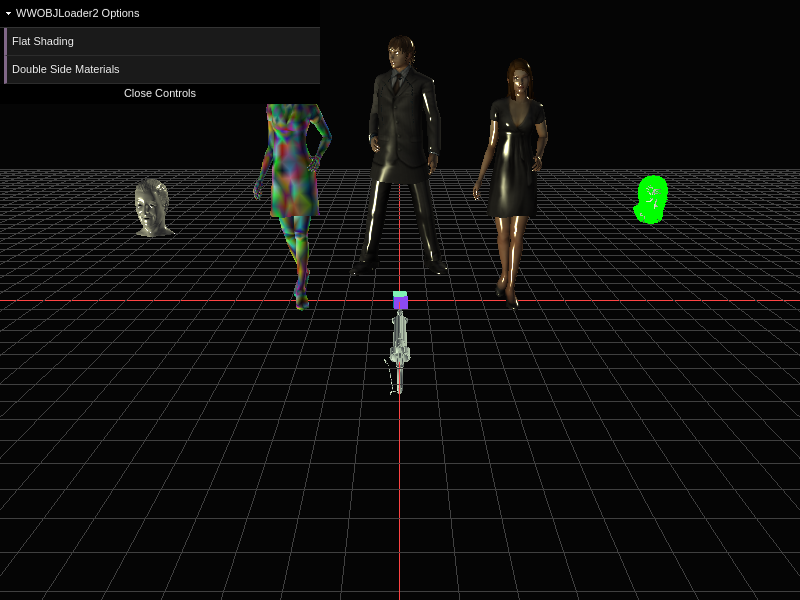The width and height of the screenshot is (800, 600).
Task: Click the Close Controls button
Action: (x=160, y=93)
